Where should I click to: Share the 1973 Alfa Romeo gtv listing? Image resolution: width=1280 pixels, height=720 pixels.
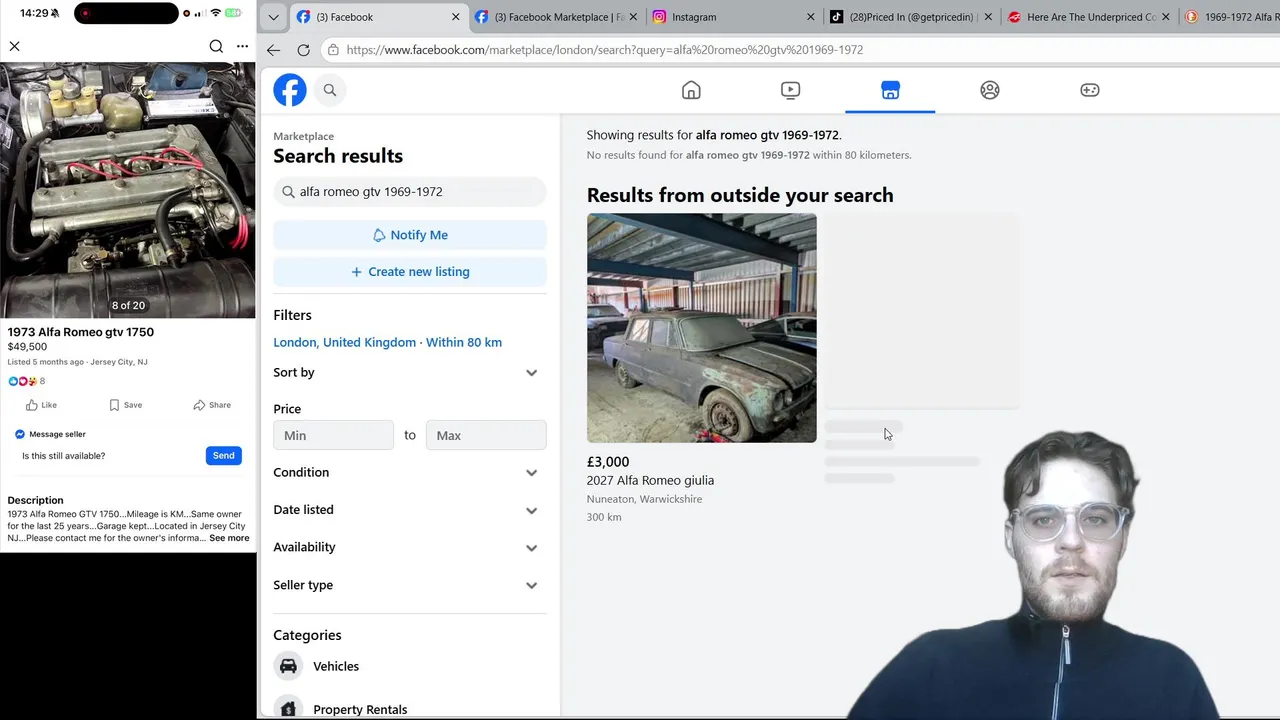(x=212, y=405)
